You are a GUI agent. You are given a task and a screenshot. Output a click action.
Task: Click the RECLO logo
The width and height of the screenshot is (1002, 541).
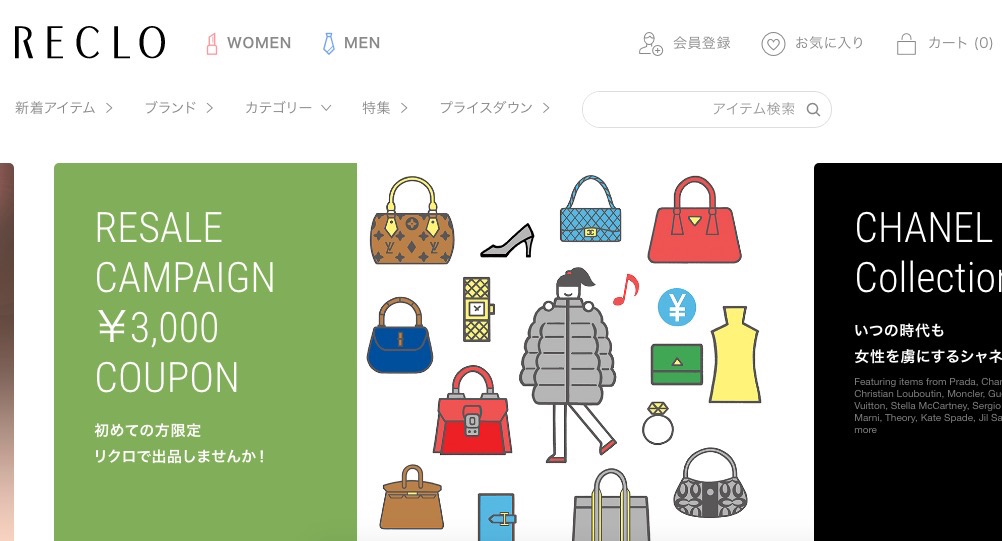coord(89,43)
